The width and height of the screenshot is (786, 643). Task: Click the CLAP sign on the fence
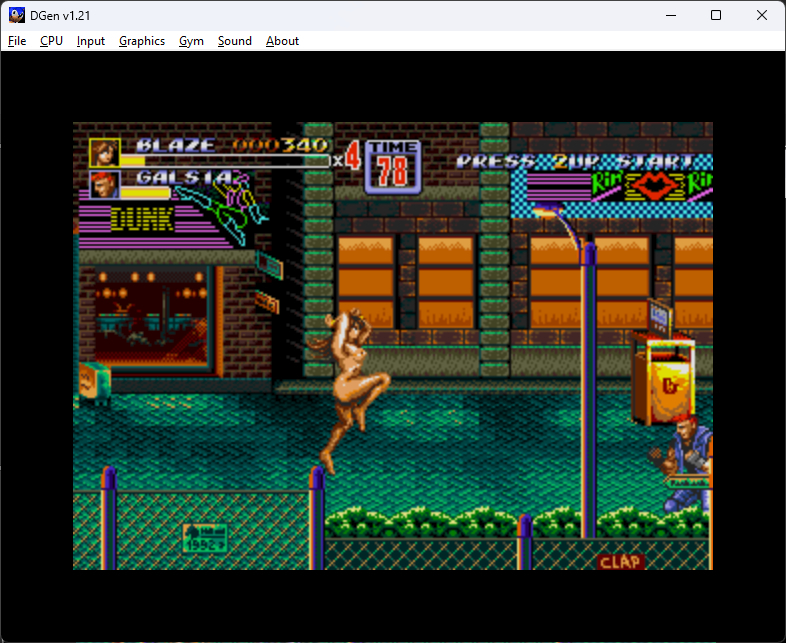coord(620,562)
